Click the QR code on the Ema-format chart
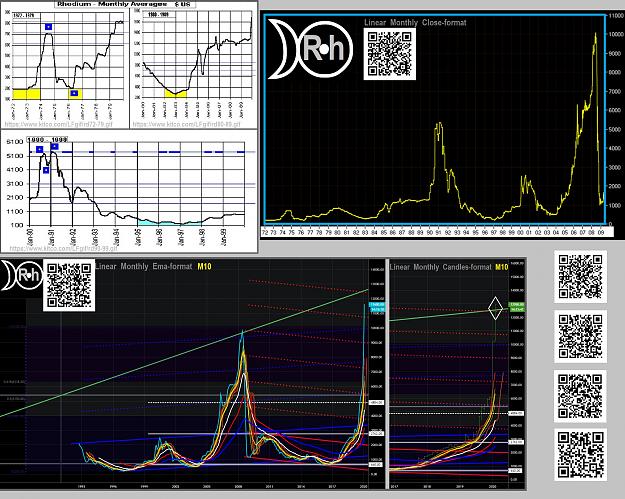This screenshot has height=499, width=625. (x=69, y=285)
